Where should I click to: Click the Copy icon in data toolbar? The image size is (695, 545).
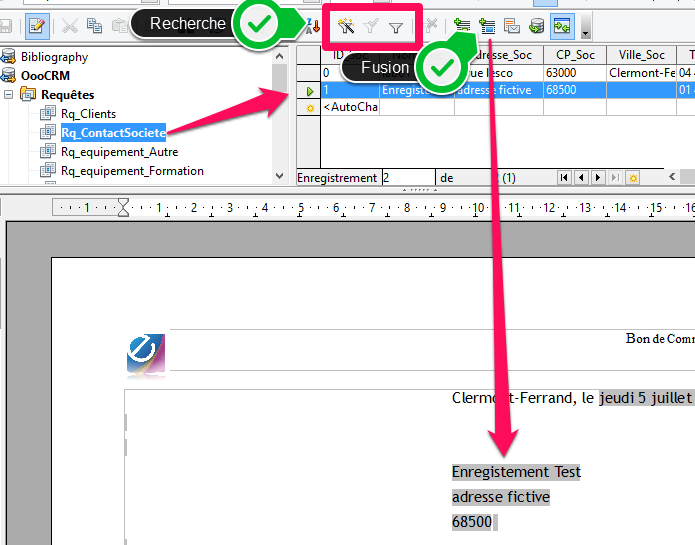pos(95,27)
